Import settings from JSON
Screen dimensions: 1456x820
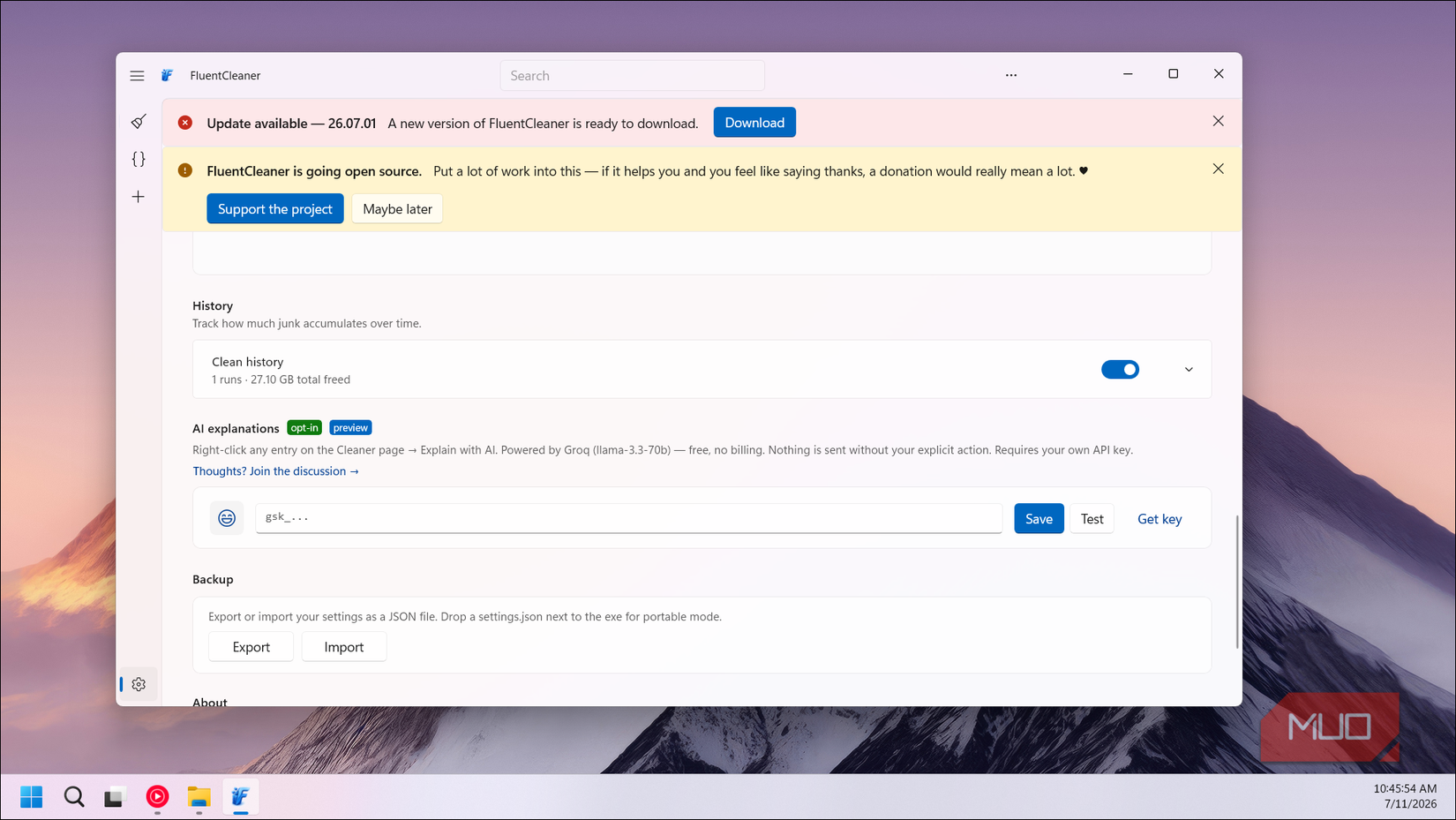tap(344, 647)
